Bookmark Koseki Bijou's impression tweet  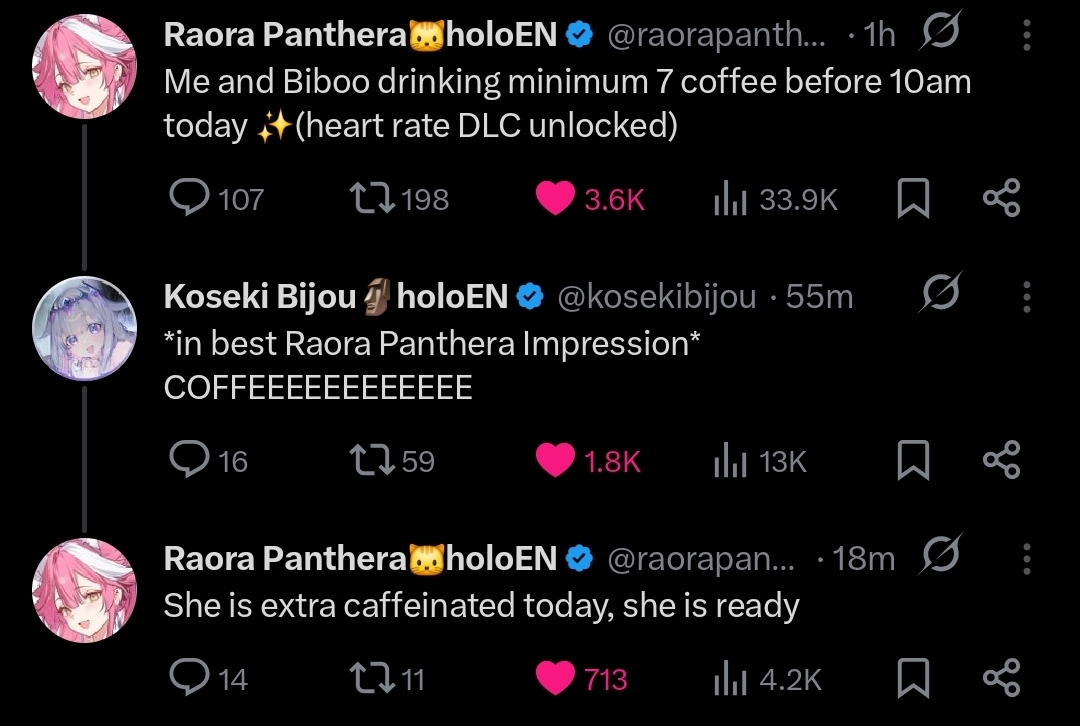[x=911, y=460]
